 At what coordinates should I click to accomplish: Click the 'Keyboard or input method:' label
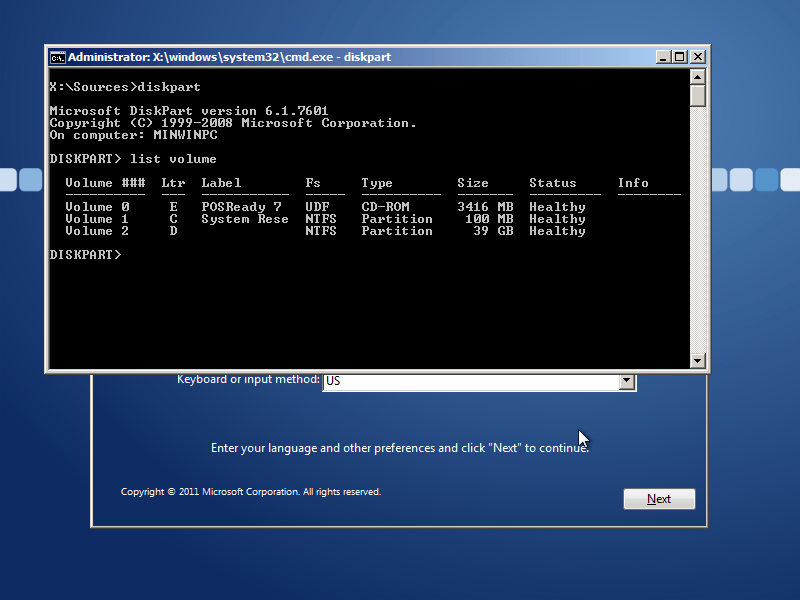tap(248, 380)
